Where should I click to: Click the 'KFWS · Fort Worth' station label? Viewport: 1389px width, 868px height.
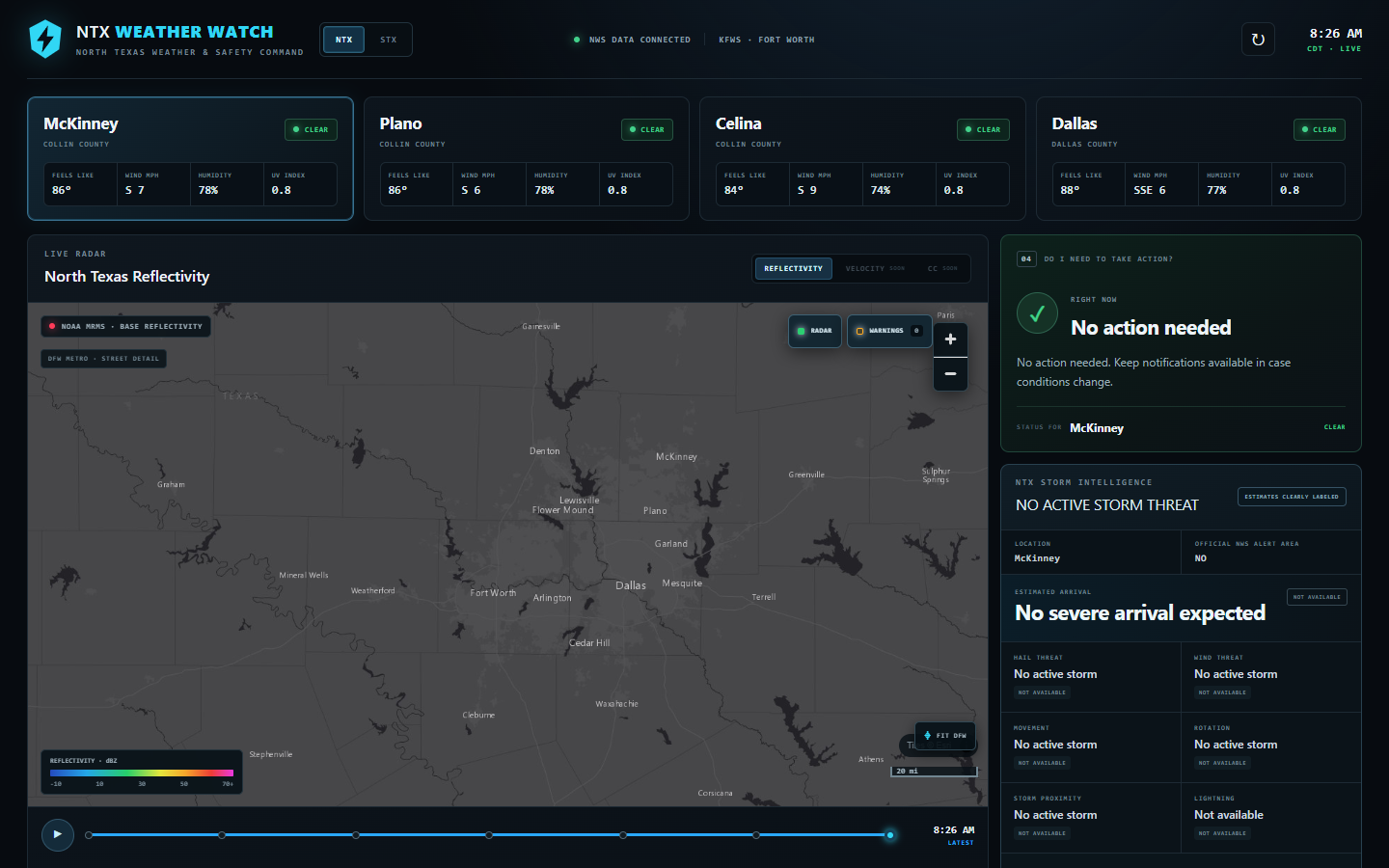tap(767, 40)
